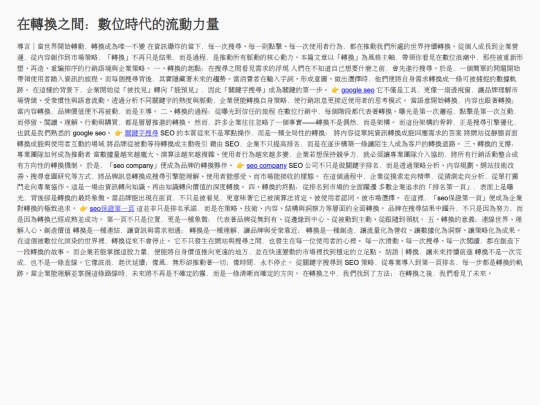
Task: Click the pointing hand emoji before seo company link
Action: click(x=240, y=165)
